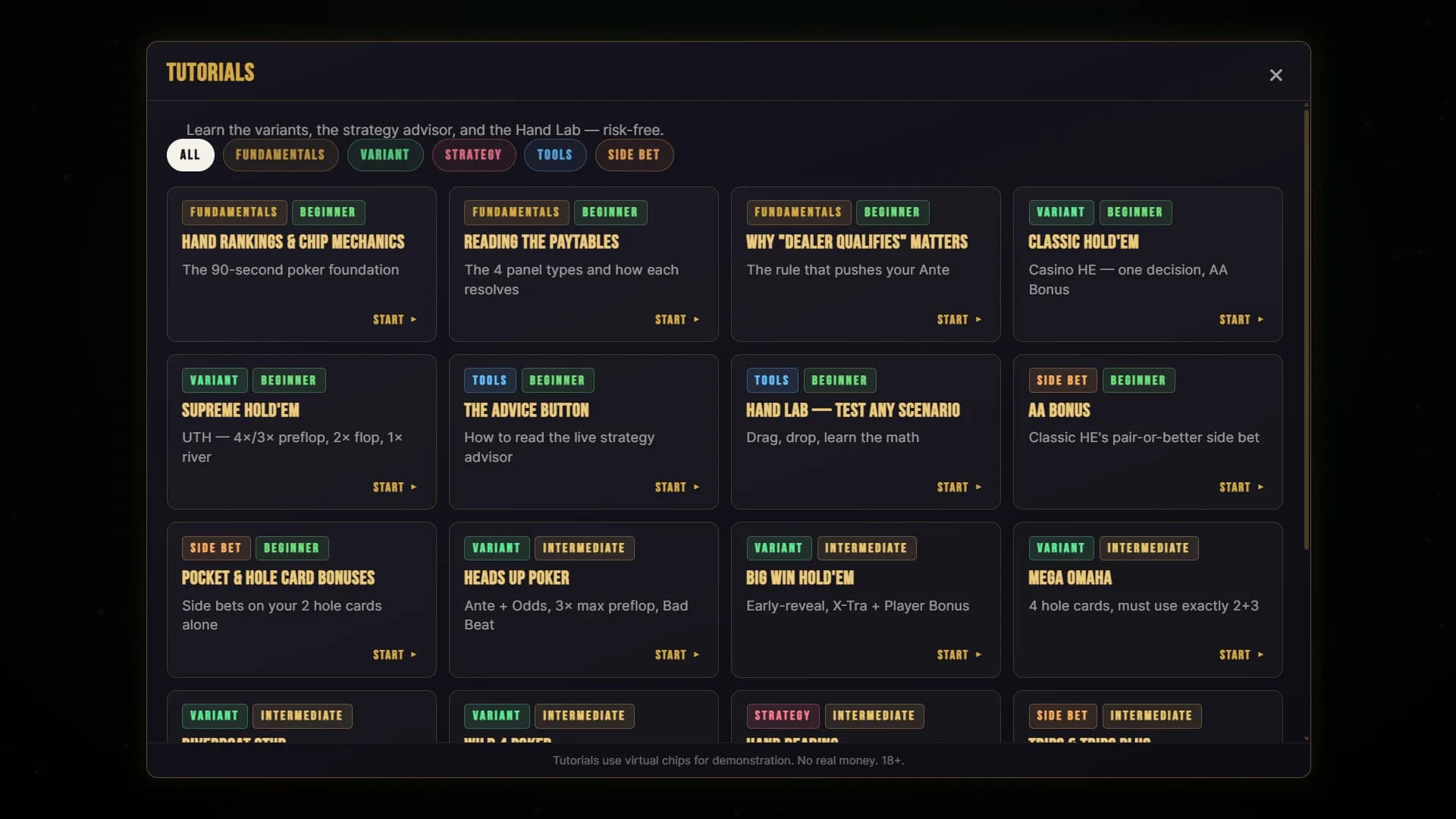Start the Dealer Qualifies tutorial
The width and height of the screenshot is (1456, 819).
[x=959, y=320]
